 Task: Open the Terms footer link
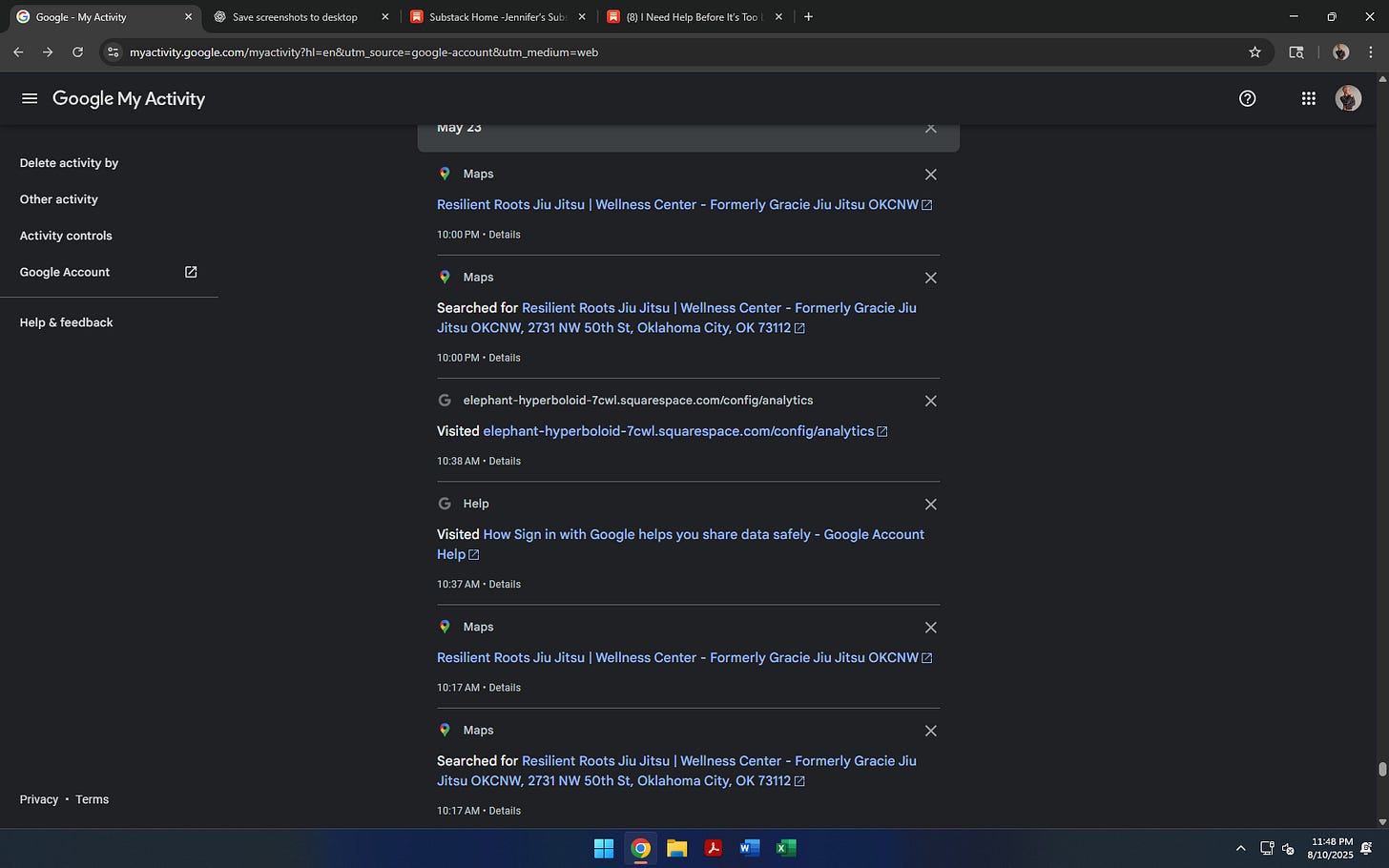pos(93,799)
